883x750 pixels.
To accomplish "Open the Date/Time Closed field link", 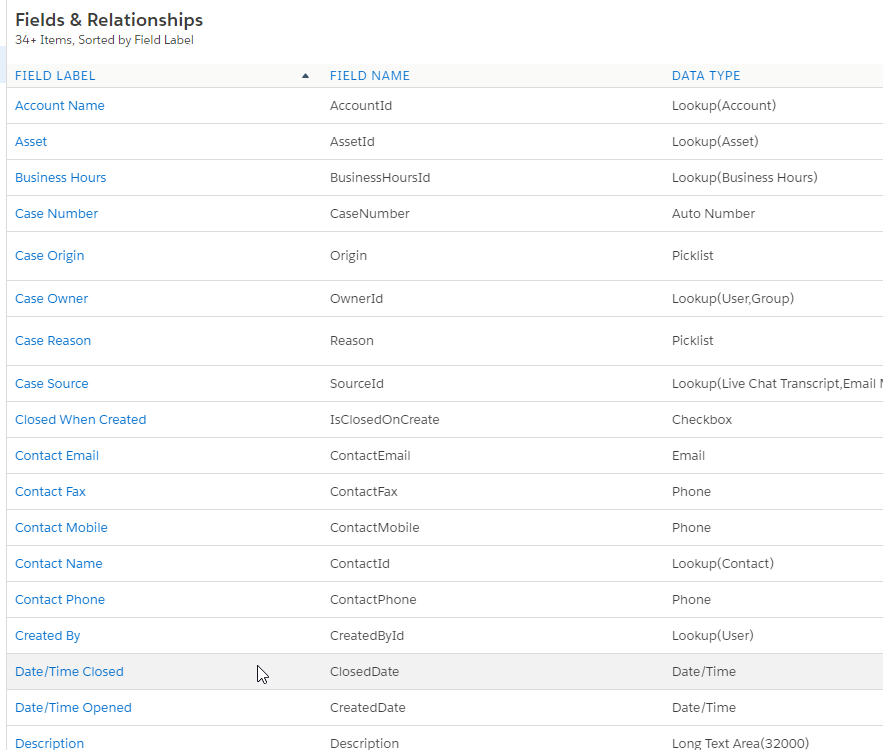I will tap(69, 672).
